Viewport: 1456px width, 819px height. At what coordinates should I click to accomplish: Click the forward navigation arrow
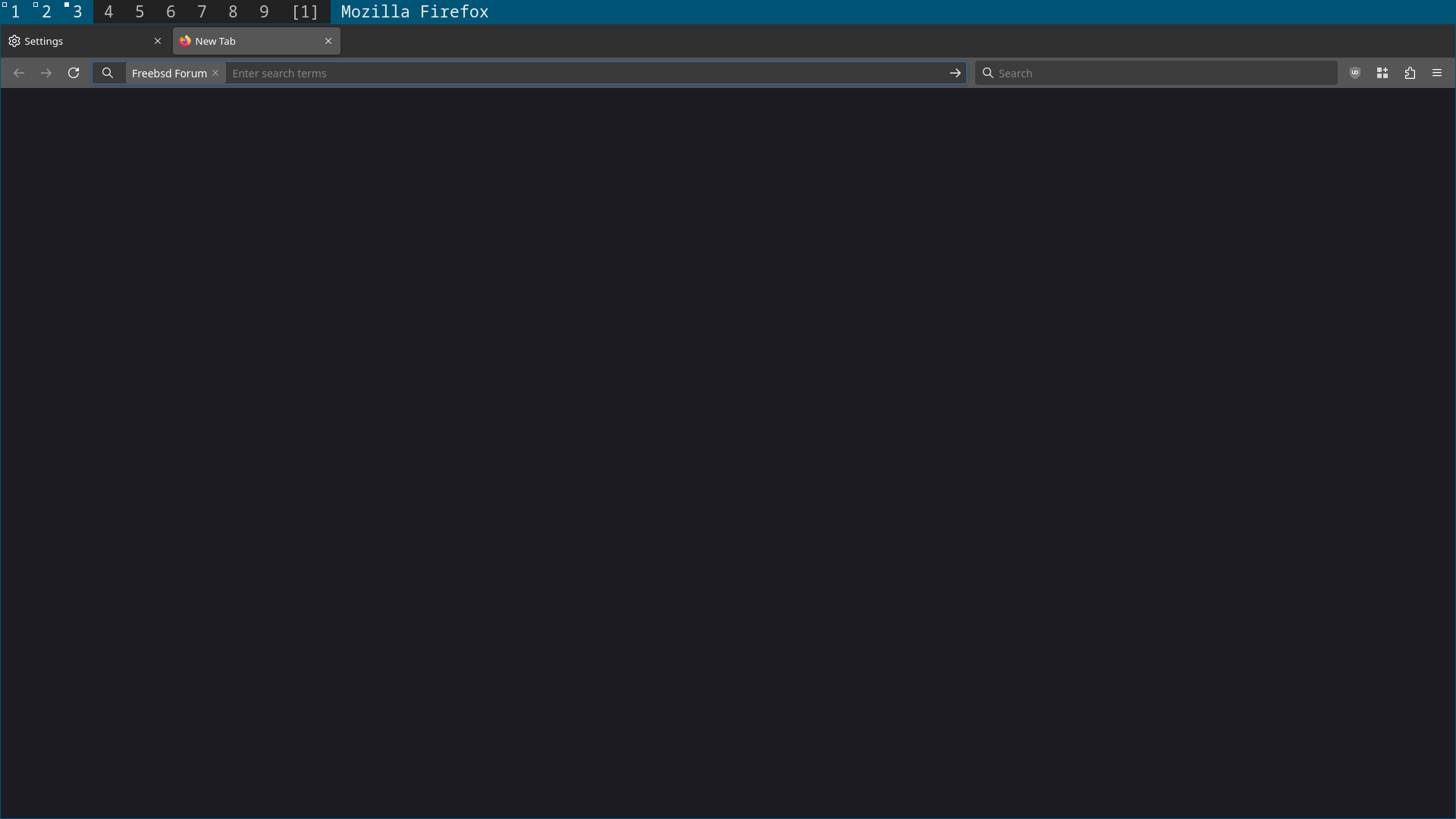tap(46, 73)
